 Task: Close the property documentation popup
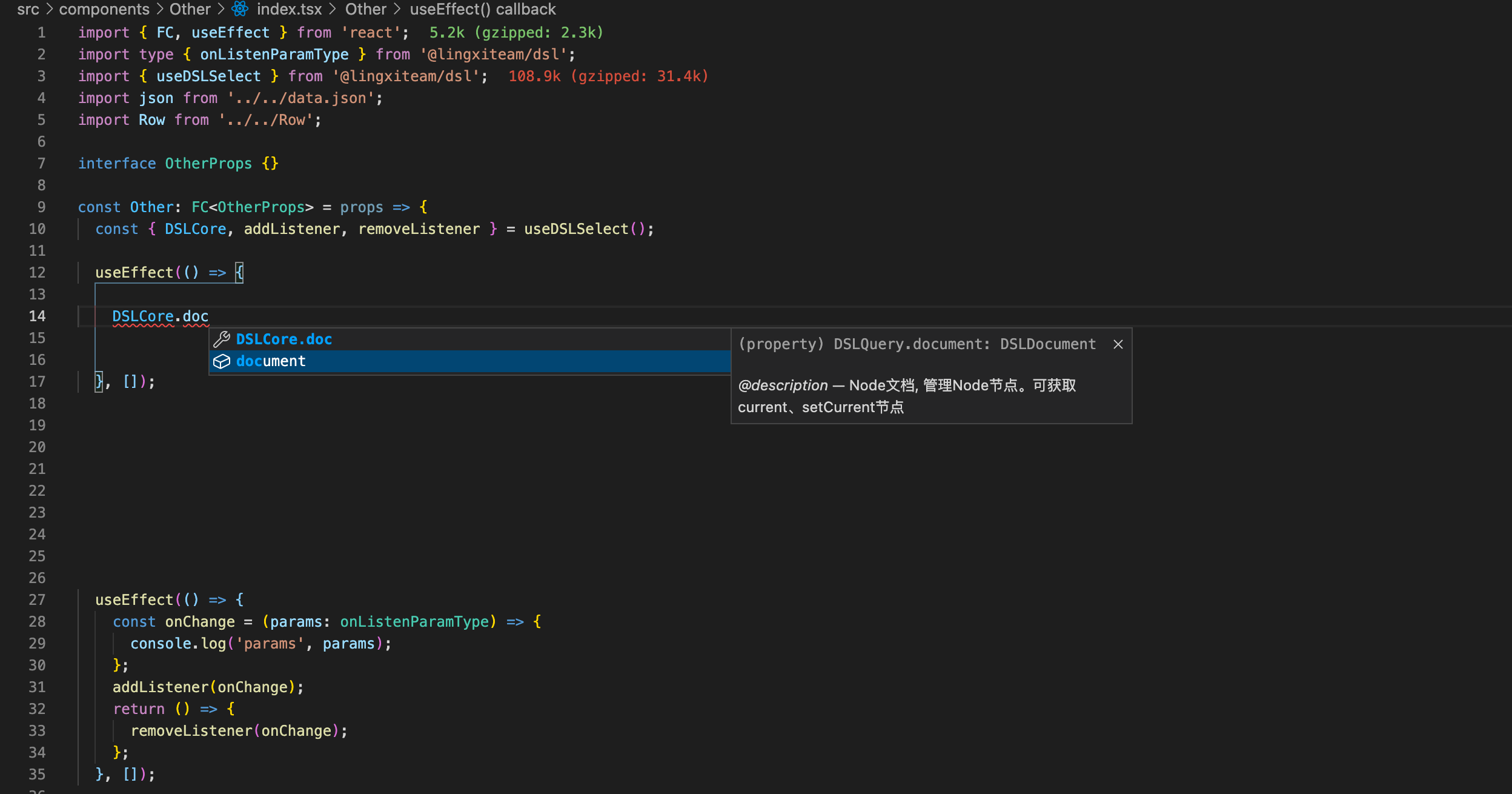[1118, 344]
